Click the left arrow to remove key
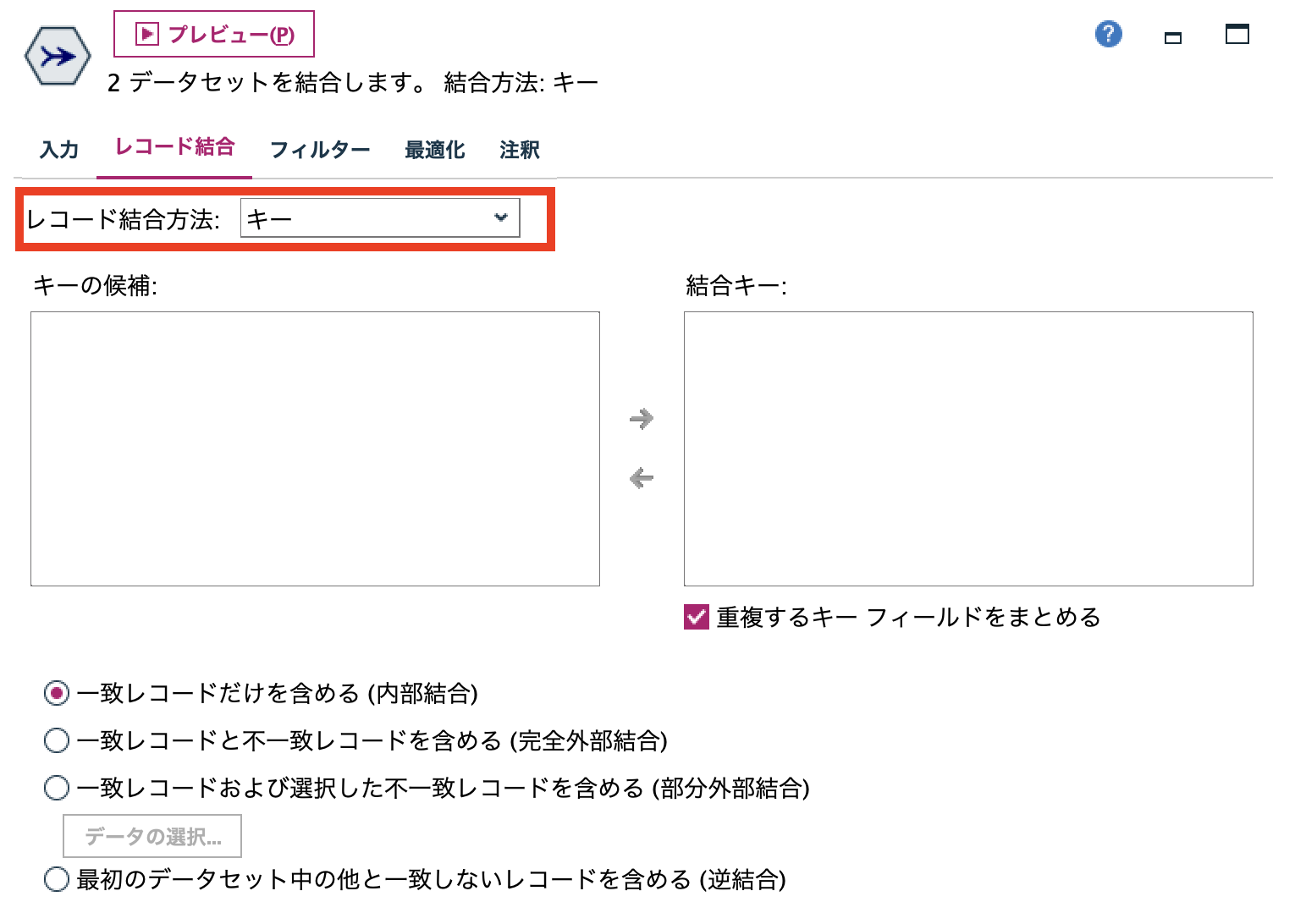The width and height of the screenshot is (1295, 924). [x=641, y=478]
